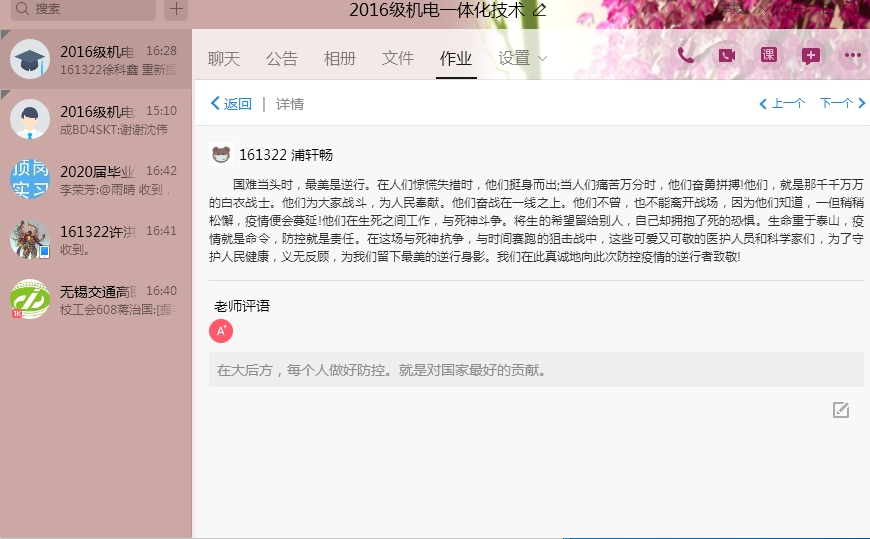This screenshot has width=870, height=539.
Task: Open the 文件 tab
Action: coord(398,58)
